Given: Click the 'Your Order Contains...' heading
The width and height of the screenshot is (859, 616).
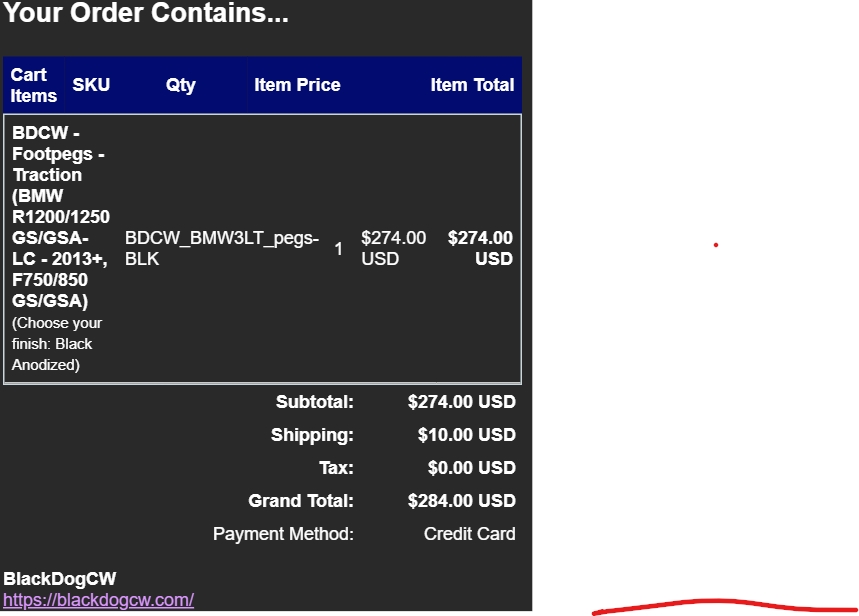Looking at the screenshot, I should coord(146,14).
